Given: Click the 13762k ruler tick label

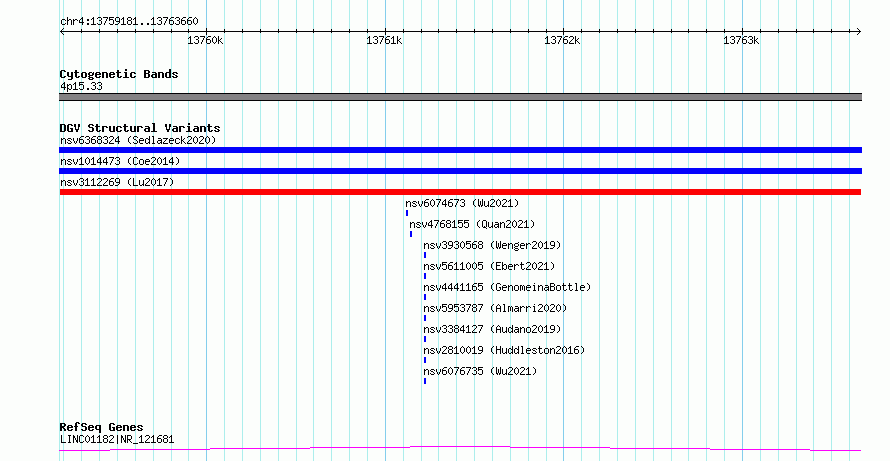Looking at the screenshot, I should pos(562,40).
